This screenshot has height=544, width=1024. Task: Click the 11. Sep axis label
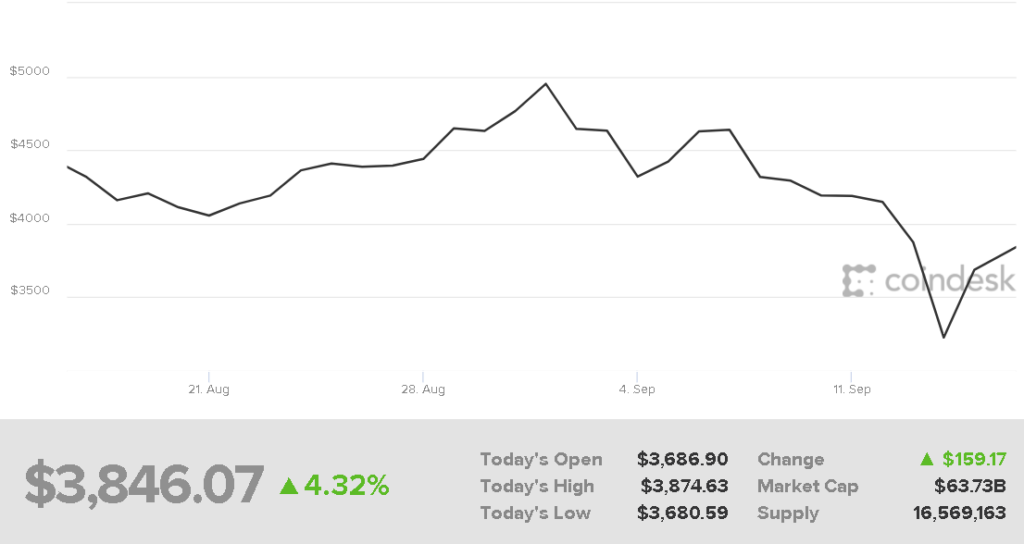(x=851, y=389)
